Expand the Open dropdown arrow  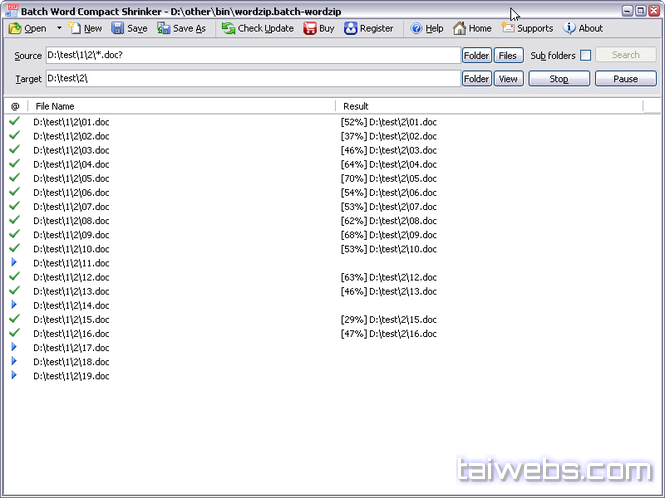click(x=59, y=29)
